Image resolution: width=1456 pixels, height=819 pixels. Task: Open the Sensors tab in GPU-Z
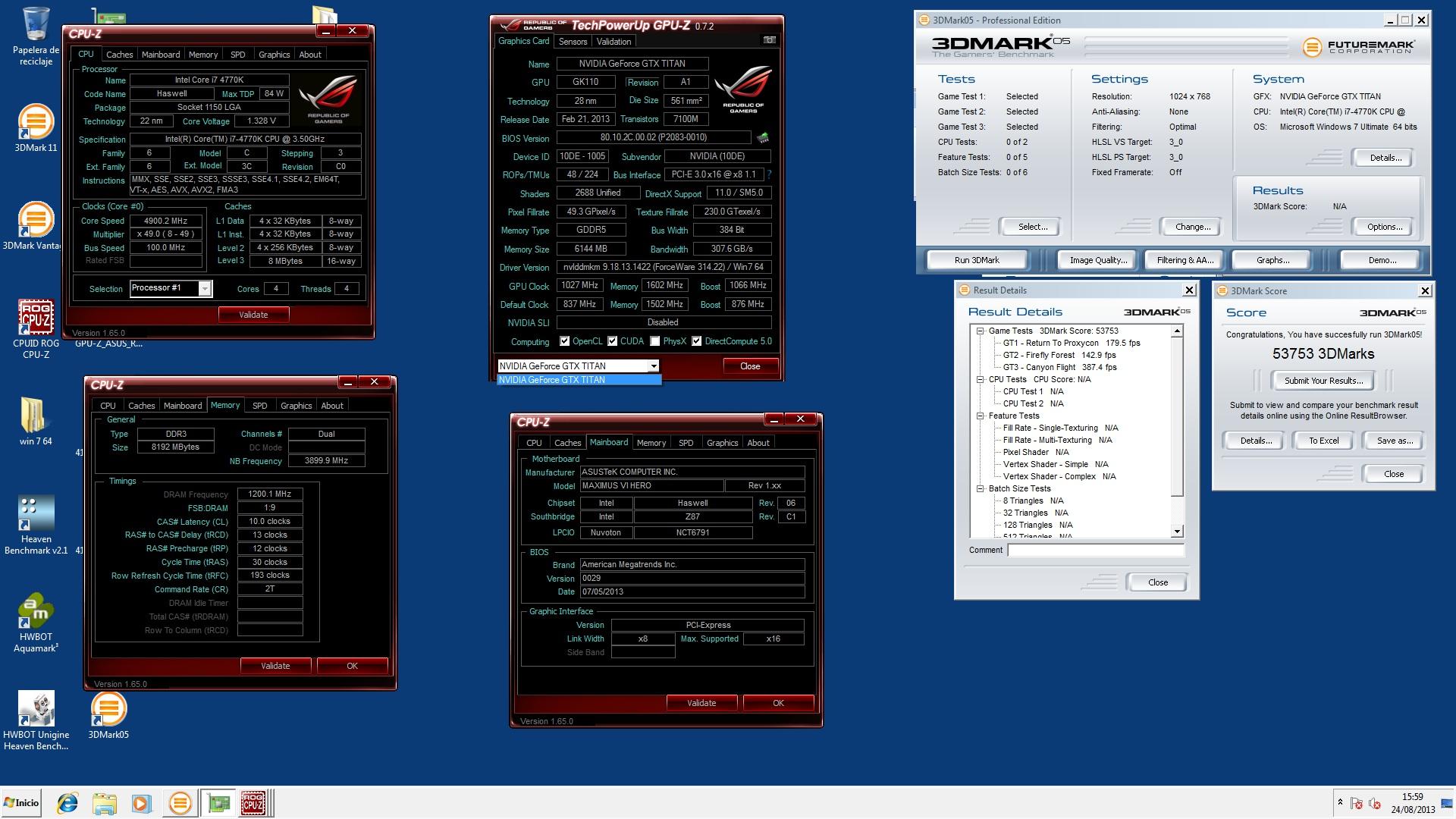click(573, 42)
